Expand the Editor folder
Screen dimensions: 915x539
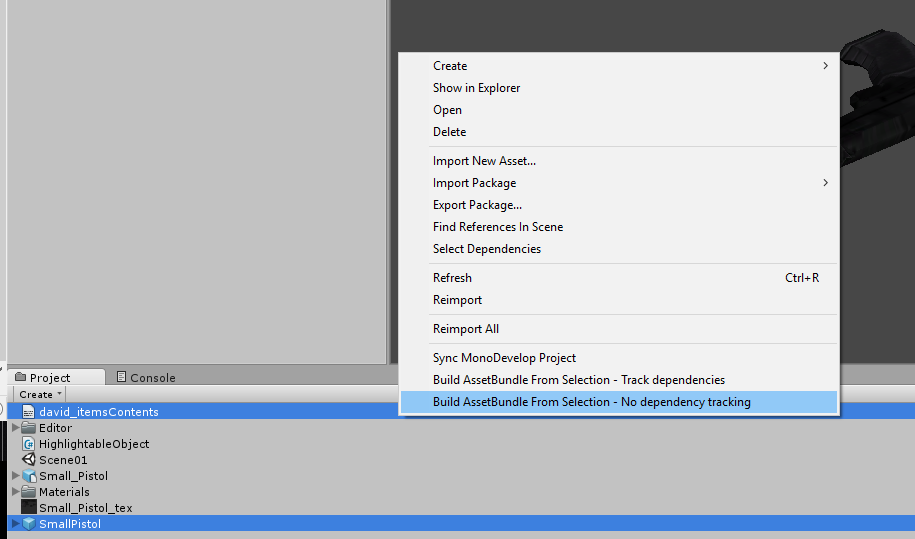tap(15, 428)
